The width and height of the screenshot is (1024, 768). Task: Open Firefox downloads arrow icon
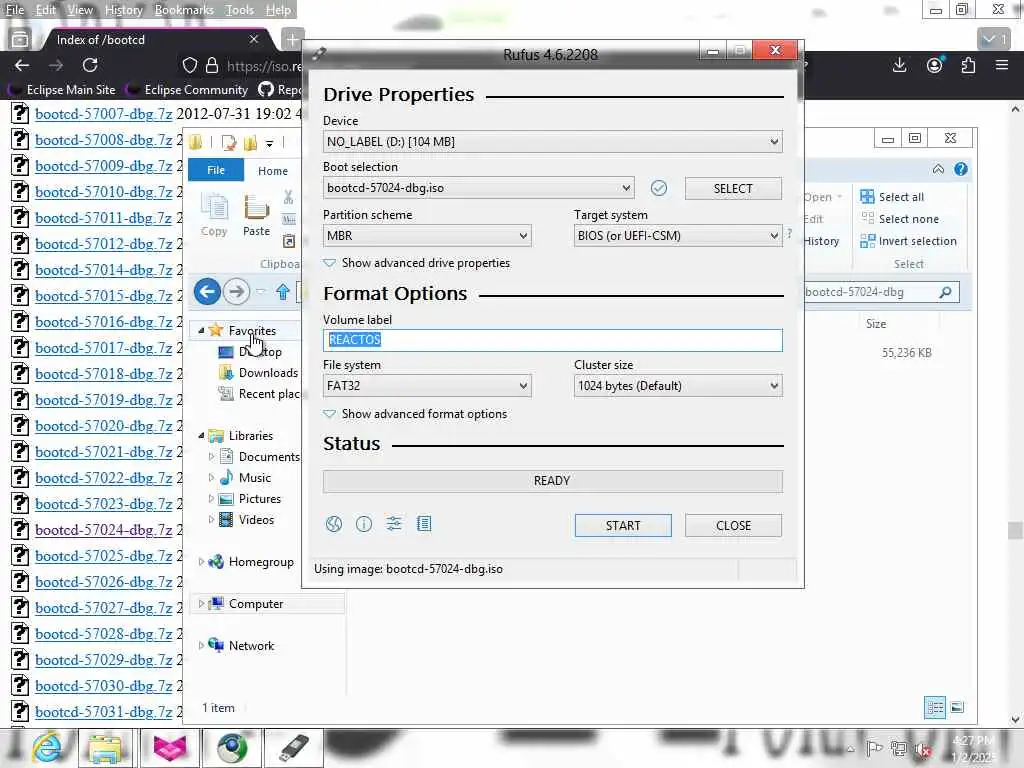900,65
